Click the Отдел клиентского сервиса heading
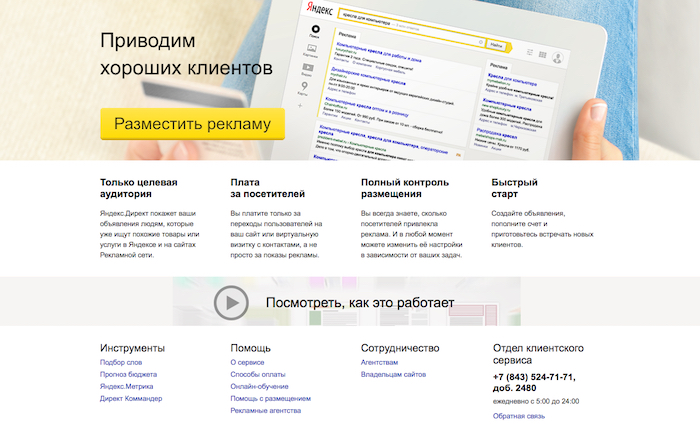 click(x=538, y=354)
